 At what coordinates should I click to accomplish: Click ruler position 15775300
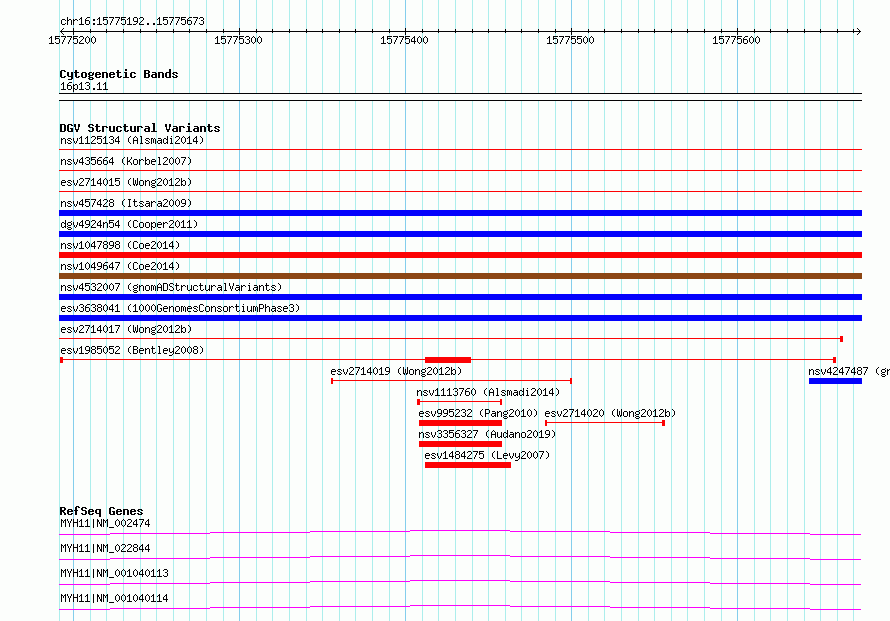[238, 40]
